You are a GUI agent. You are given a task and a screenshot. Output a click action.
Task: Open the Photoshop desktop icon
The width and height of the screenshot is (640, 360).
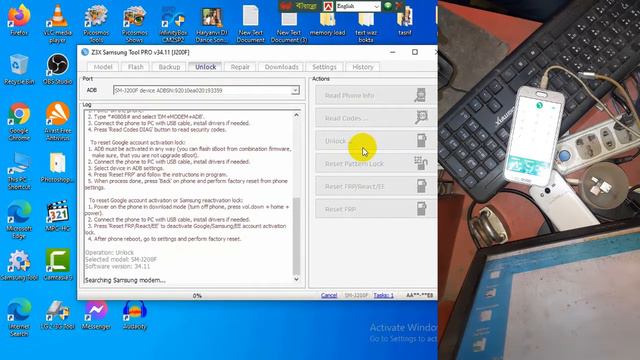(x=58, y=167)
